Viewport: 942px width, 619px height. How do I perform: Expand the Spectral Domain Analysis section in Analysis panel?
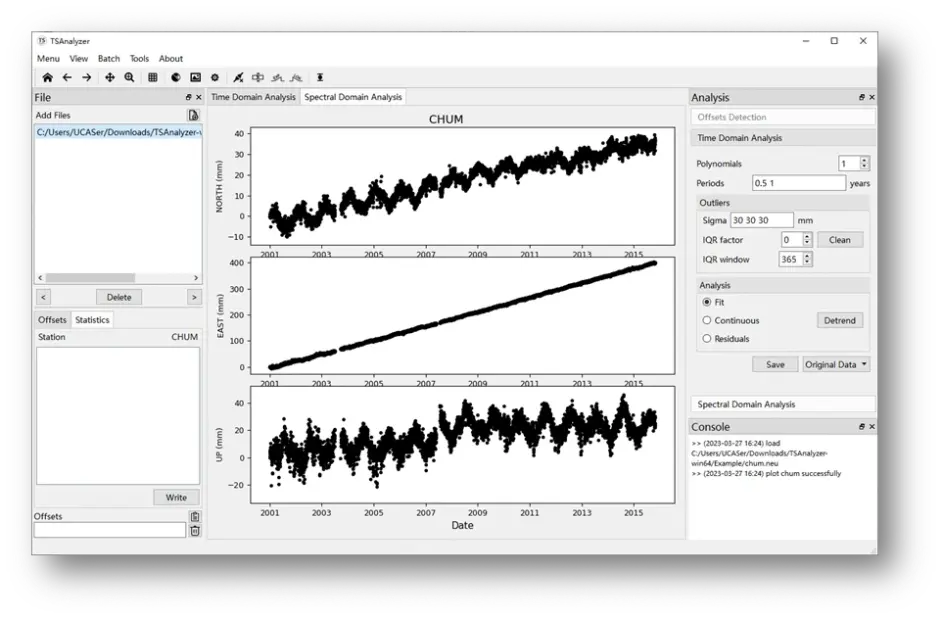pos(783,404)
